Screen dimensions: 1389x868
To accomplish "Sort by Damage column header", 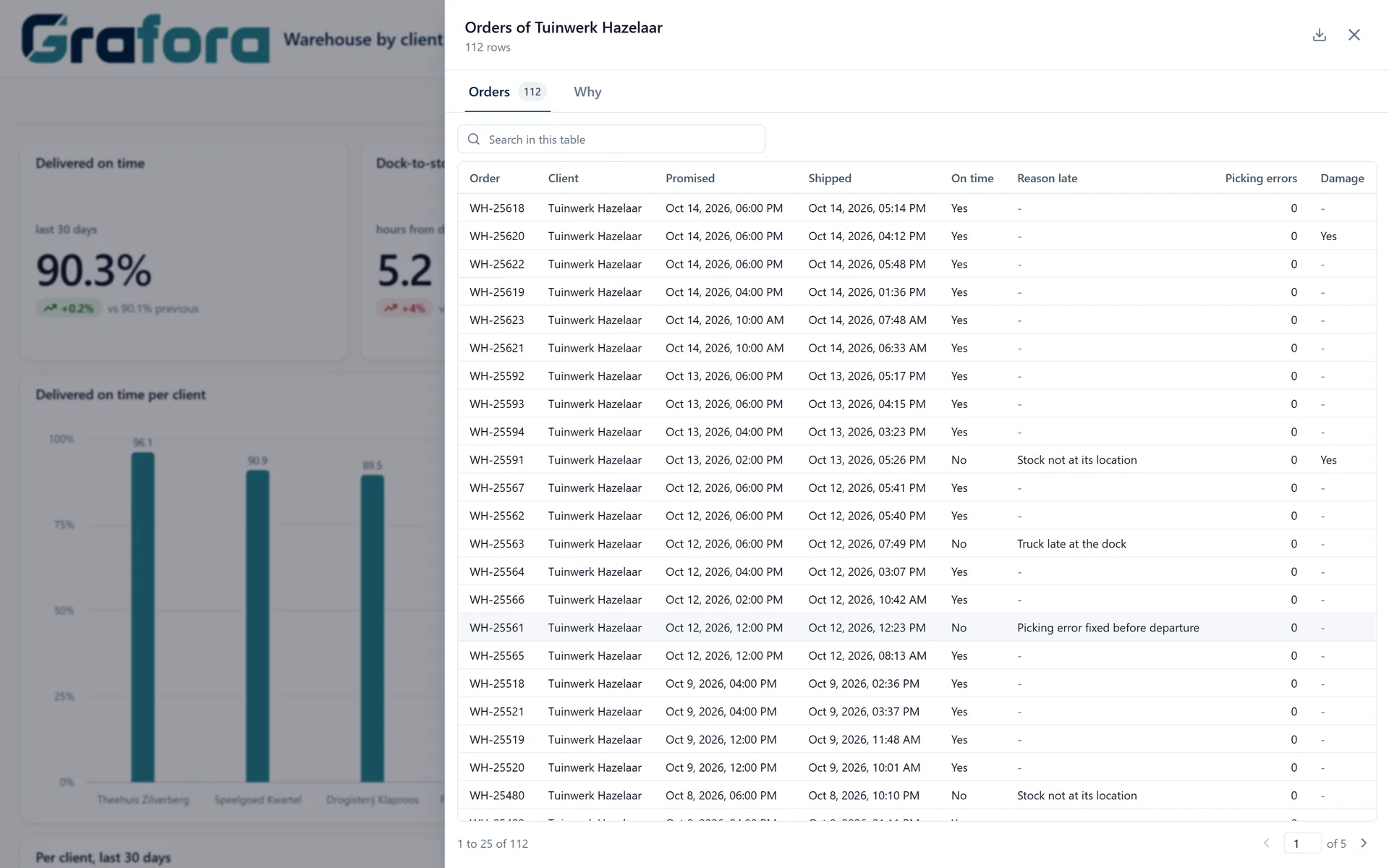I will pyautogui.click(x=1342, y=178).
